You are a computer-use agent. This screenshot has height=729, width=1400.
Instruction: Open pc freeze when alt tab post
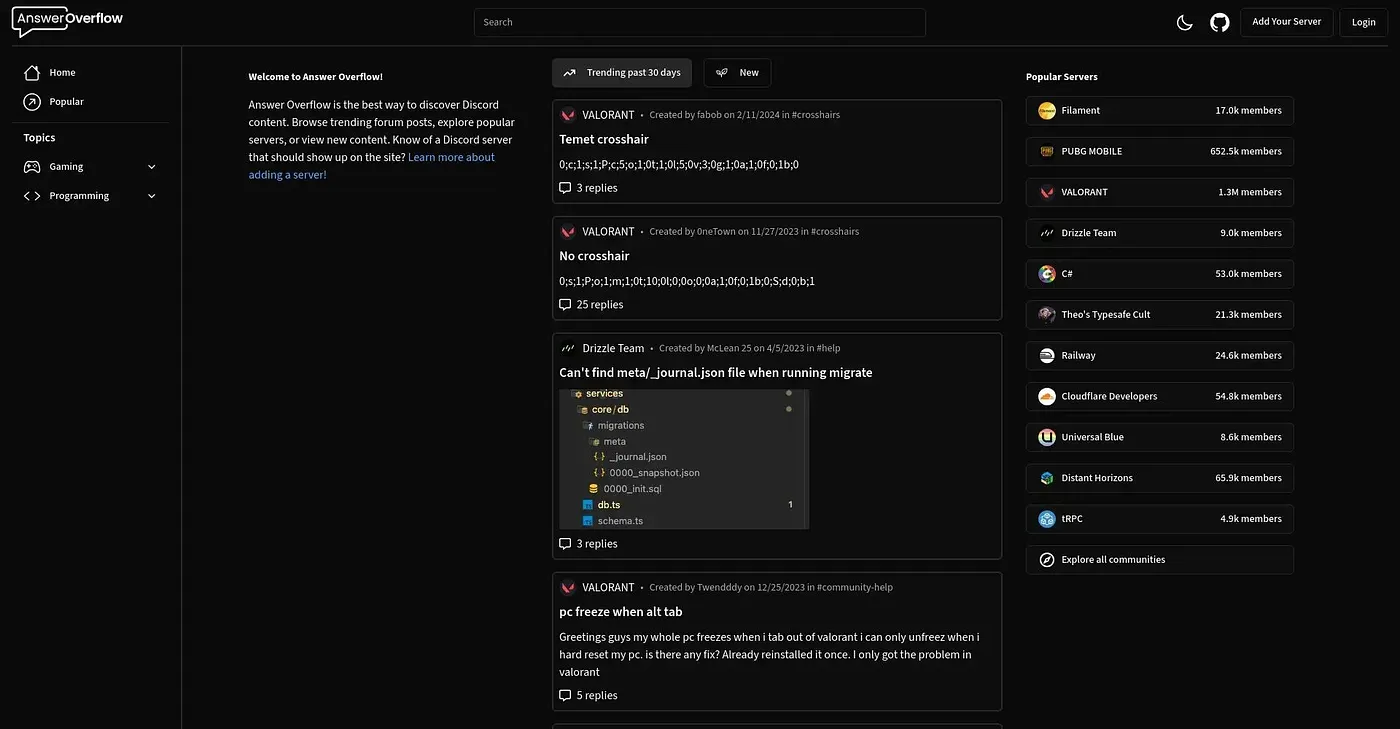coord(621,612)
